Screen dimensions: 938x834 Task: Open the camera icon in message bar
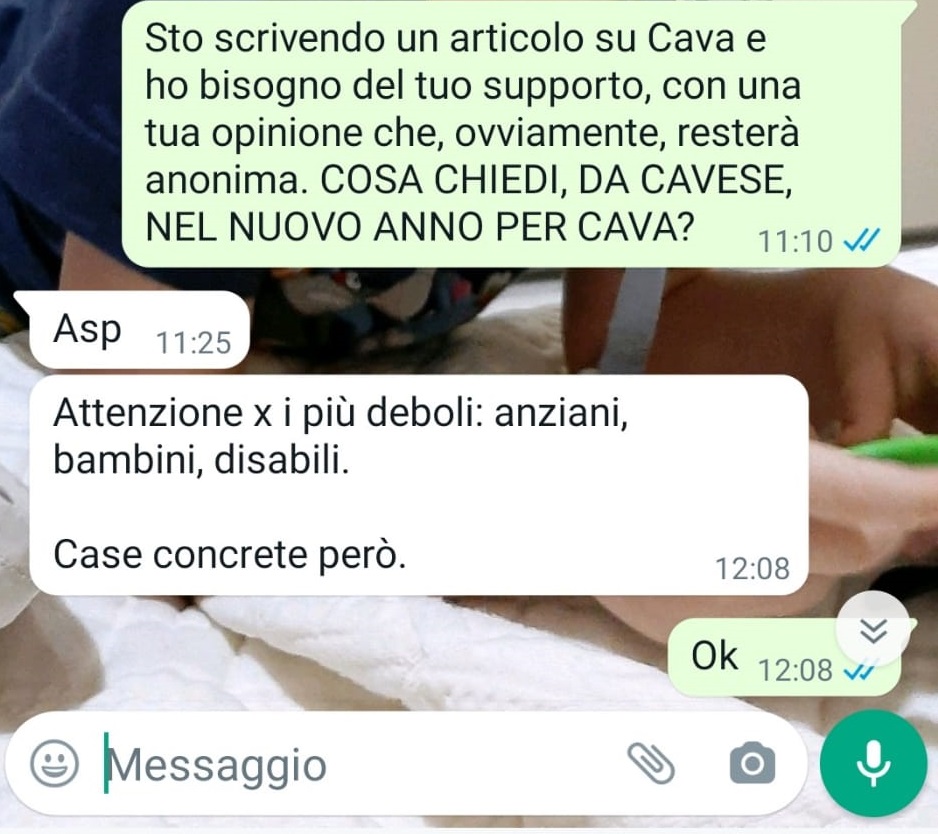click(752, 763)
